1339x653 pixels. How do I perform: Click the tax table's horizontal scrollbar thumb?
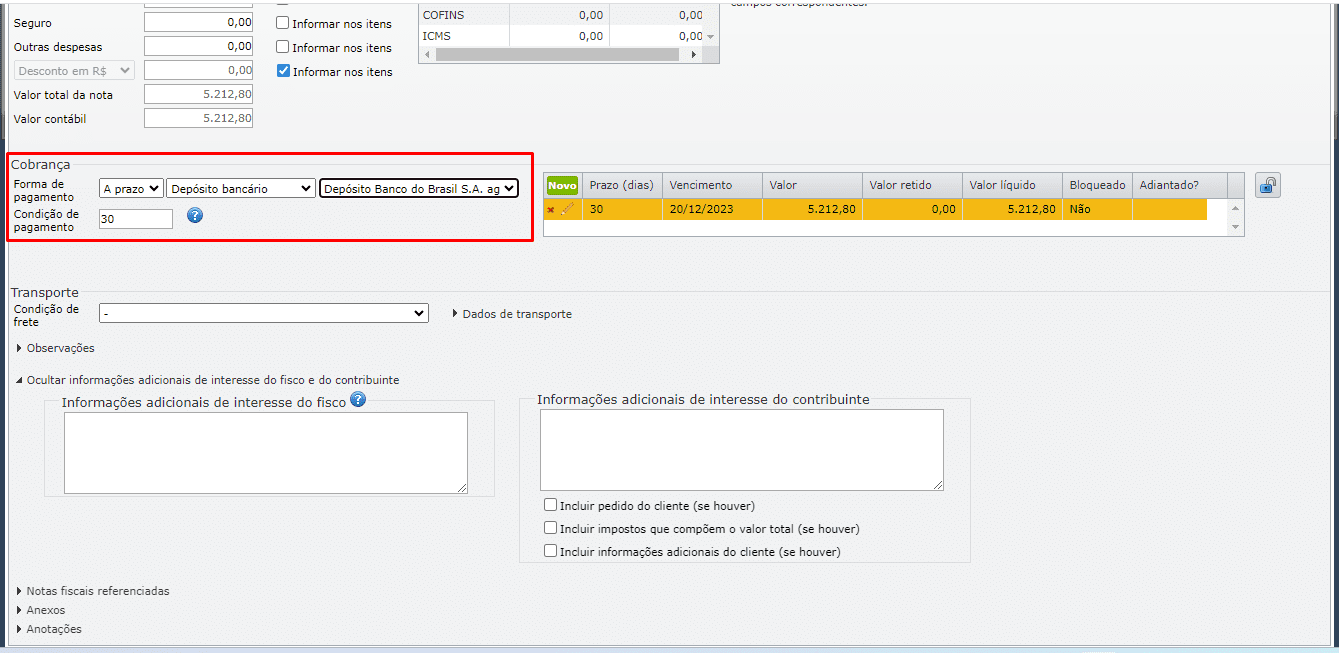pyautogui.click(x=558, y=55)
